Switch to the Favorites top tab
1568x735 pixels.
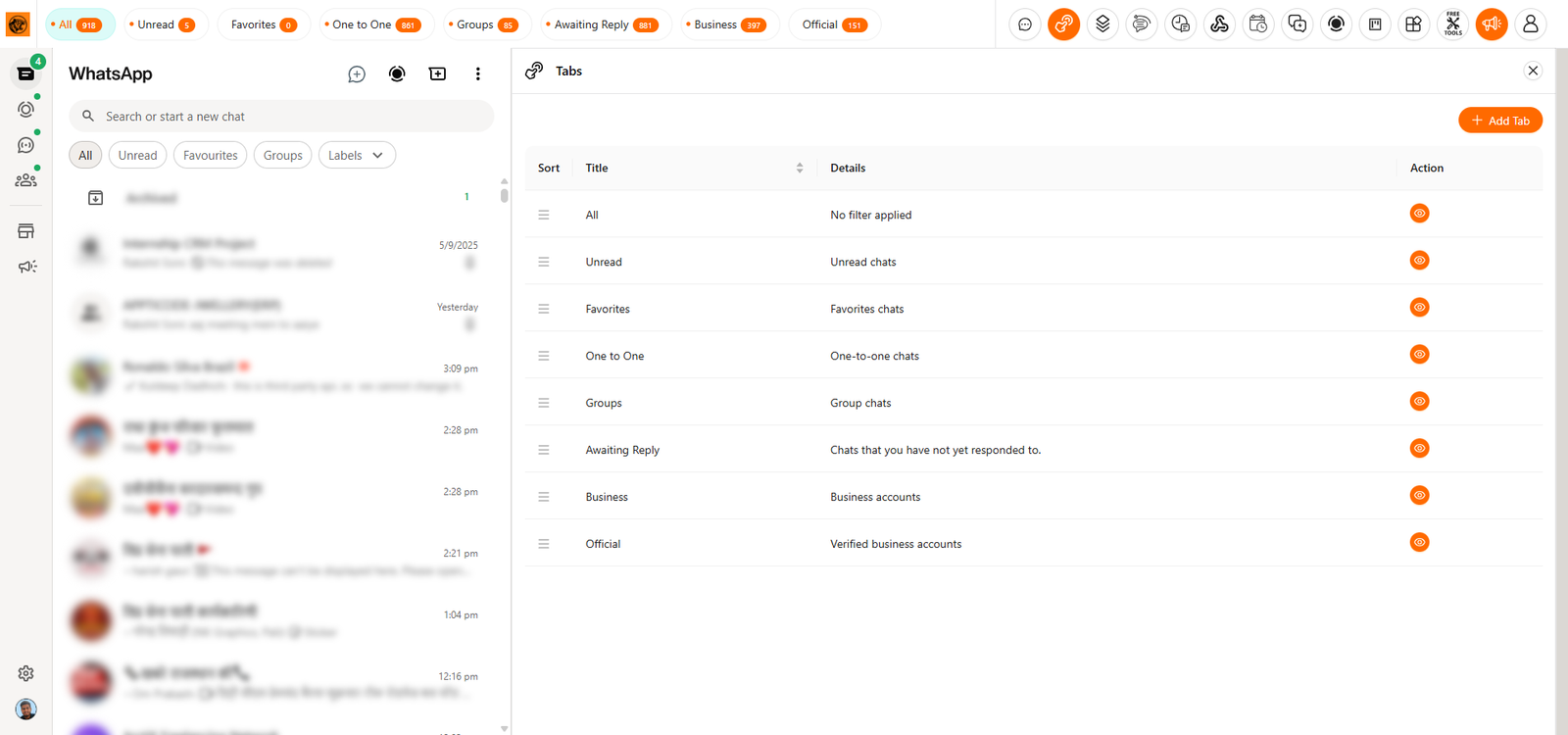pos(264,24)
